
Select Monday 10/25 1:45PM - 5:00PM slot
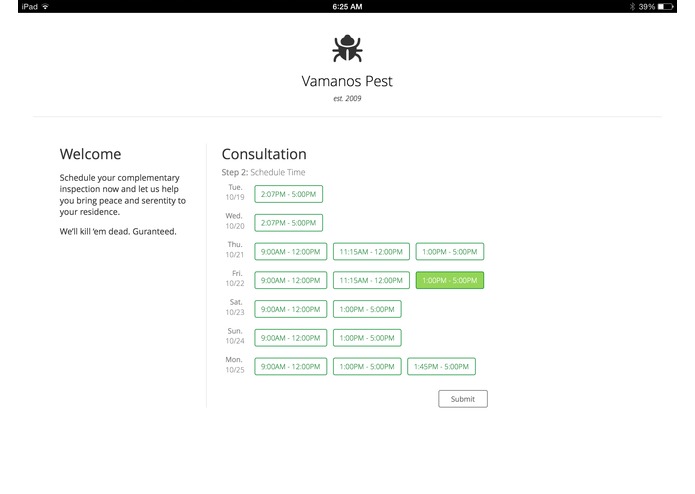(441, 367)
